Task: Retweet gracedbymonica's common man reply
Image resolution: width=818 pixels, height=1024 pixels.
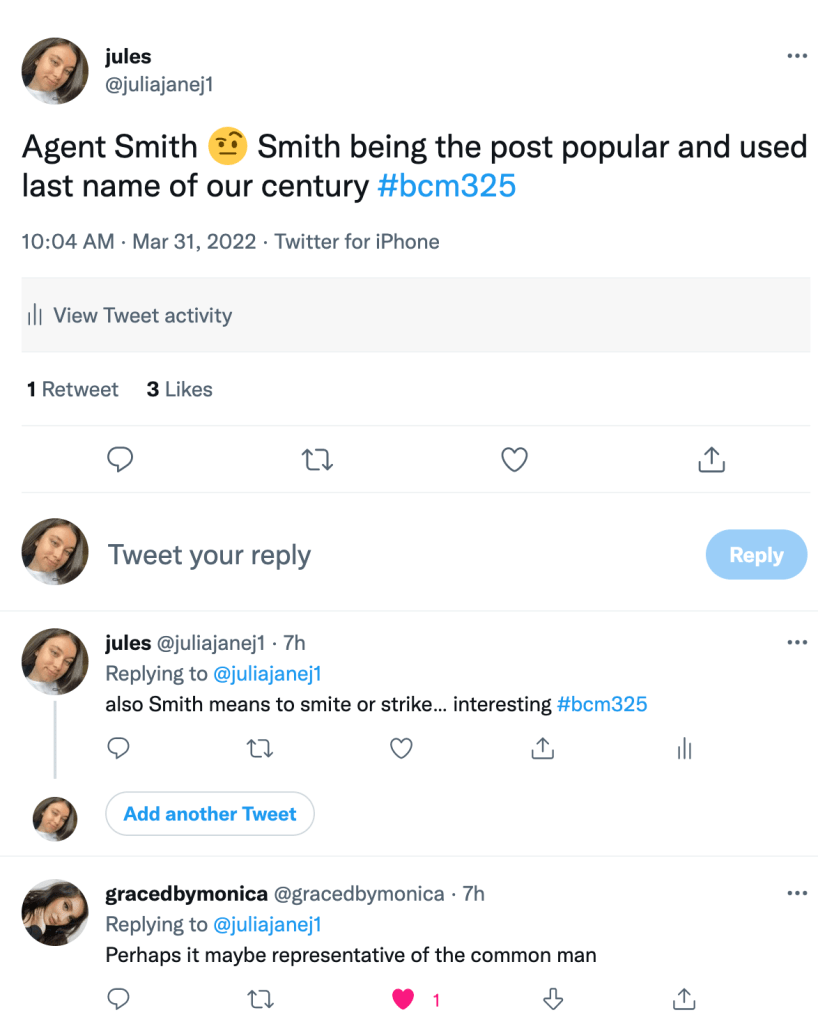Action: coord(260,999)
